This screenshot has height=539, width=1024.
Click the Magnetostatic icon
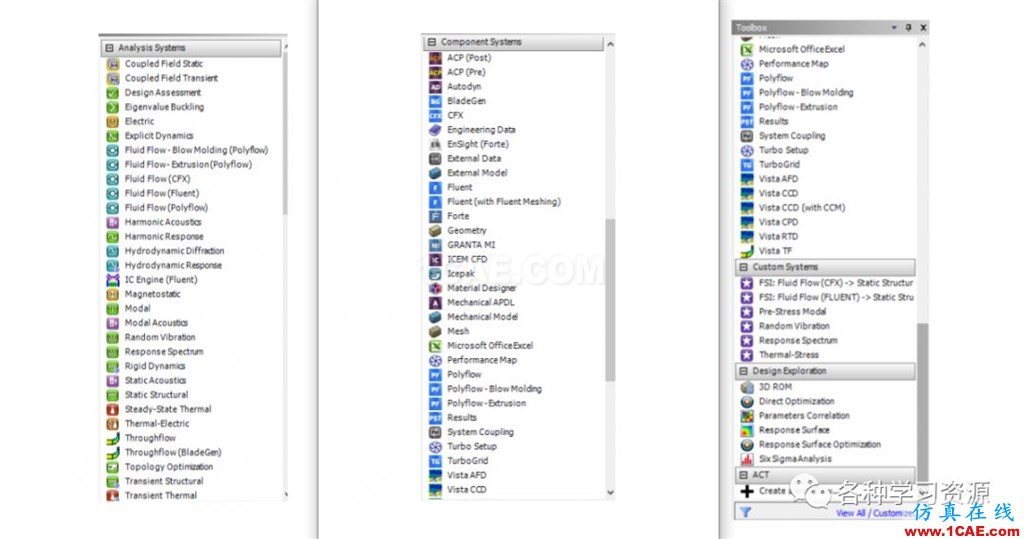point(113,294)
